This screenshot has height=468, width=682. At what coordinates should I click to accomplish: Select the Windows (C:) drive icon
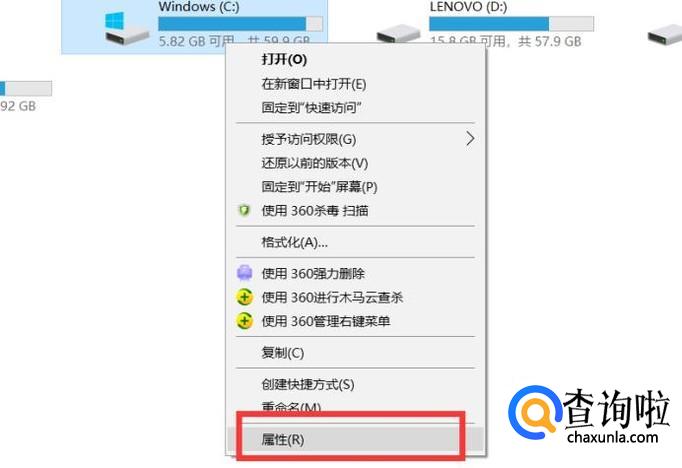coord(127,28)
